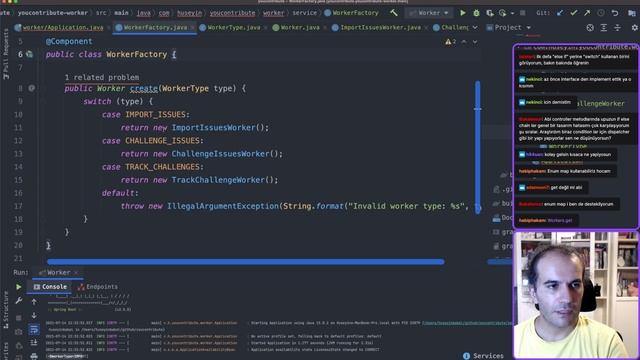Click WorkerFactory in the navigation bar
Image resolution: width=640 pixels, height=360 pixels.
point(351,13)
